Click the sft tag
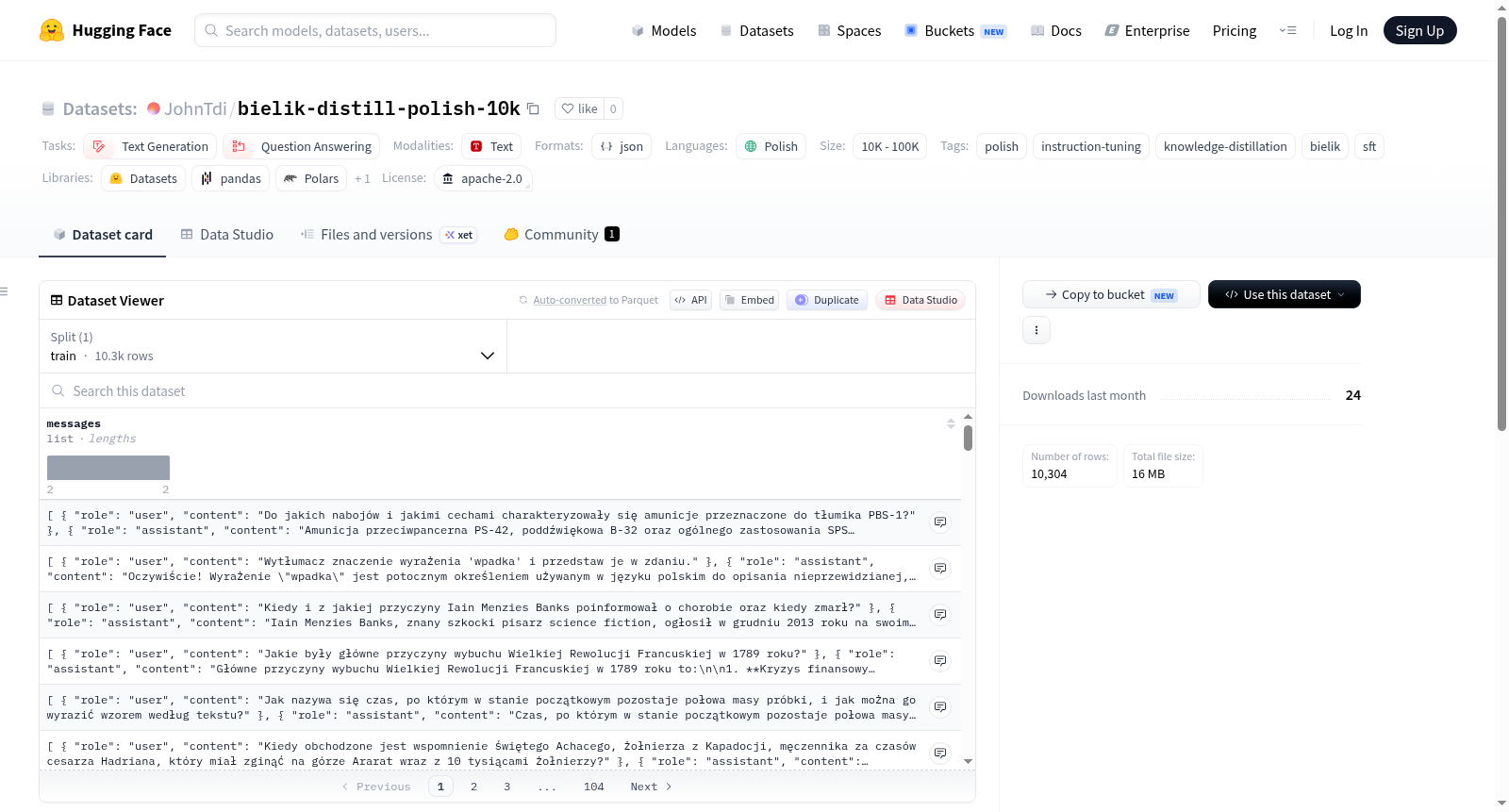 [1369, 146]
